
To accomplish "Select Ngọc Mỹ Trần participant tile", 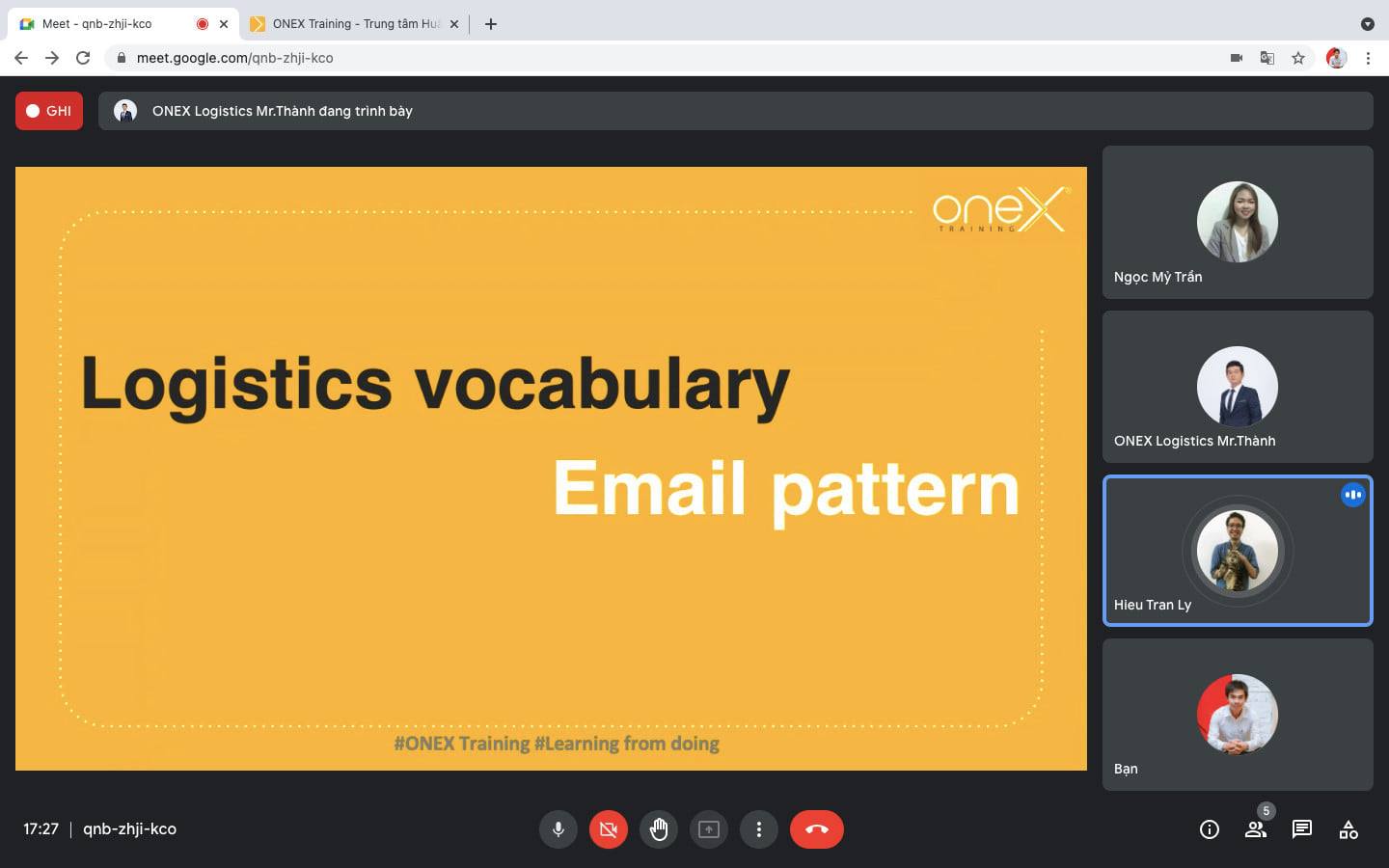I will [1237, 223].
